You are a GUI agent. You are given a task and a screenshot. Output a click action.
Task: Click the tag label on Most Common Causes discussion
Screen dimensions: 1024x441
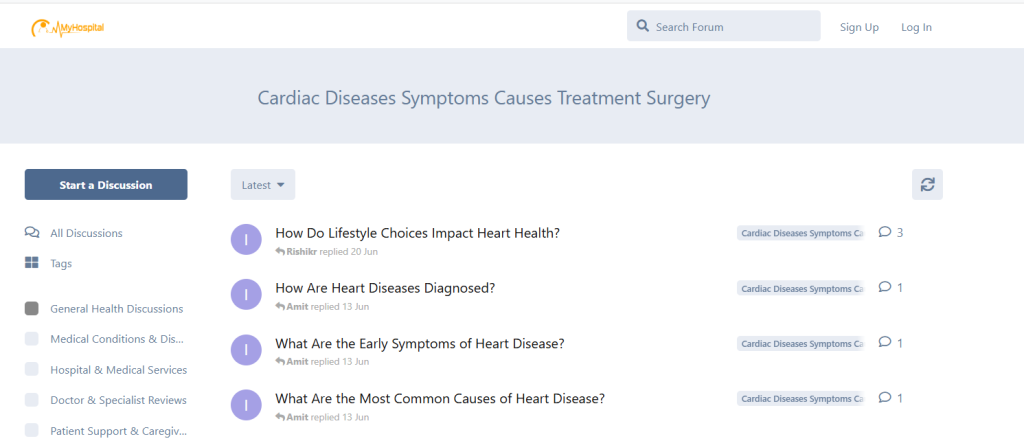point(800,398)
